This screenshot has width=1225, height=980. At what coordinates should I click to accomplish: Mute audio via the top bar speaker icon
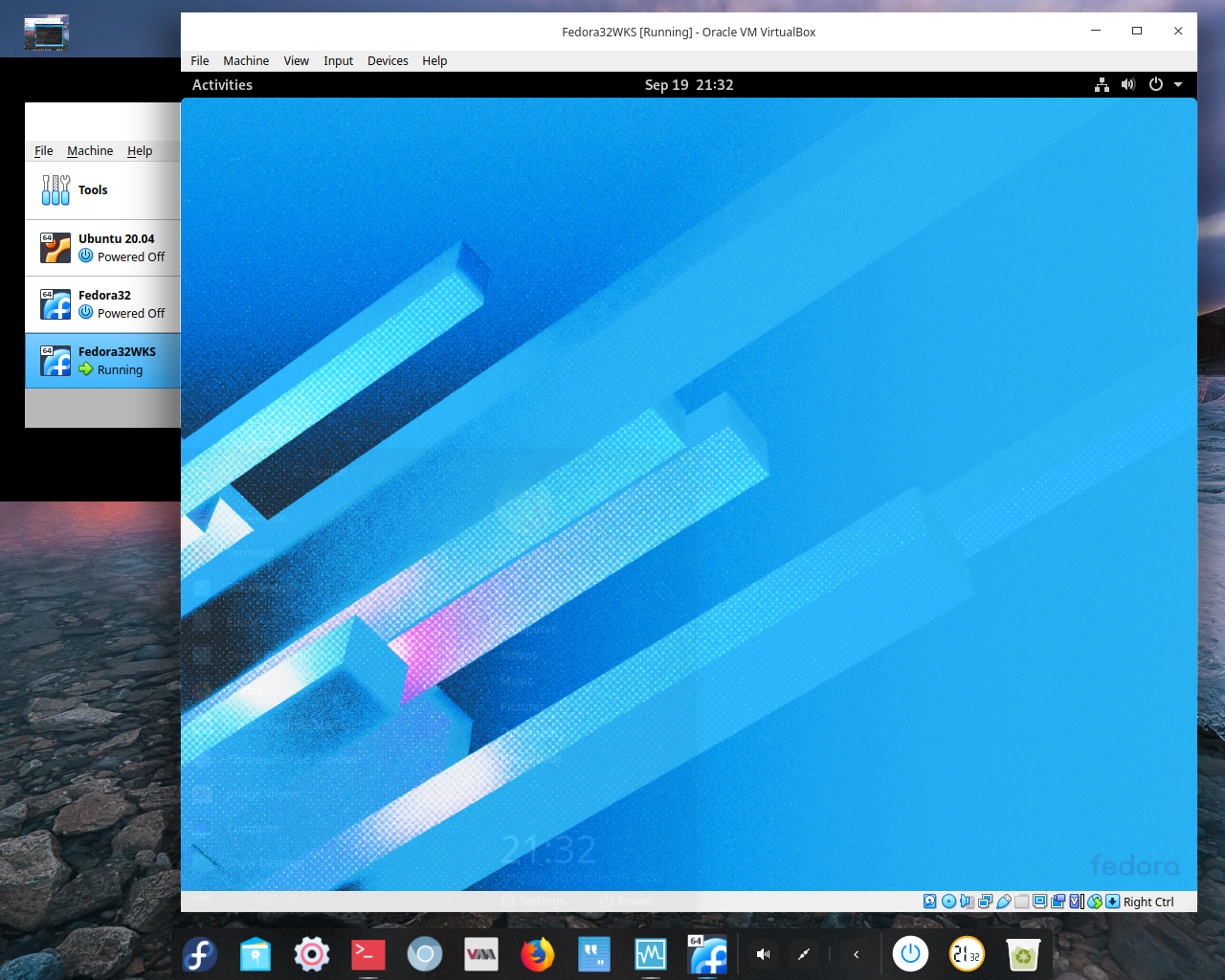[1128, 84]
